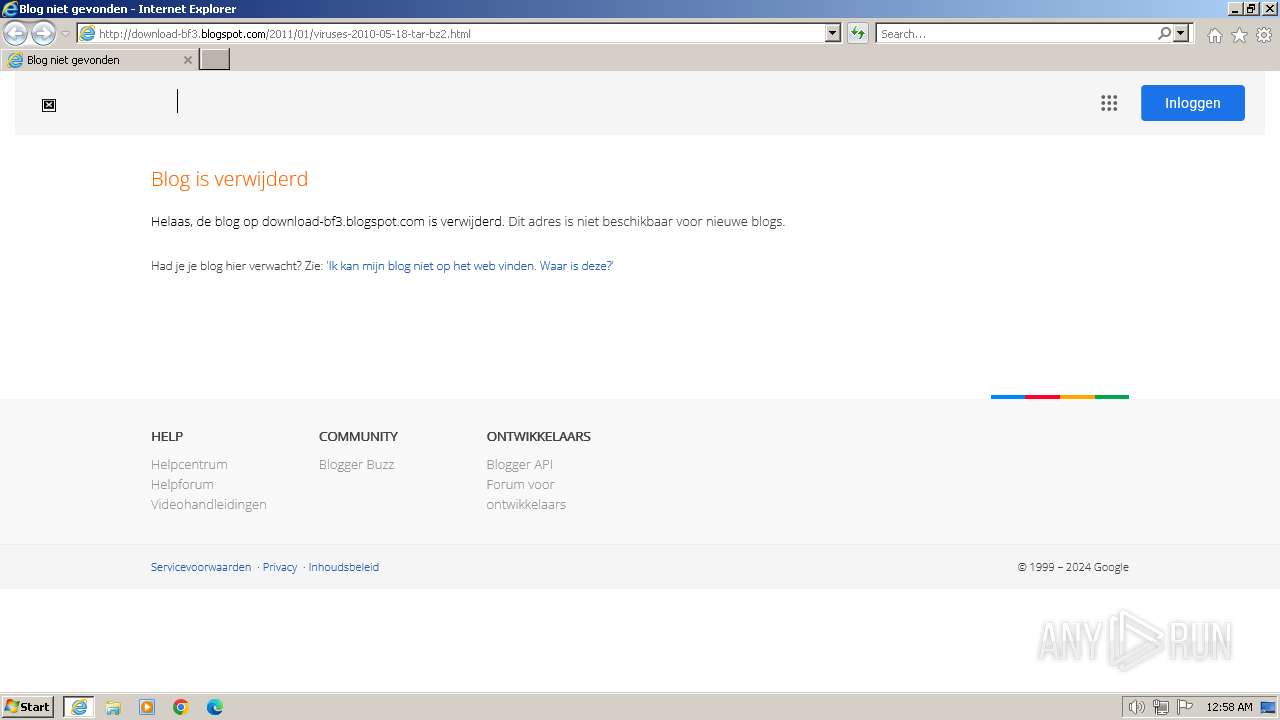Open the Servicevoorwaarden footer link
This screenshot has height=720, width=1280.
pos(201,567)
